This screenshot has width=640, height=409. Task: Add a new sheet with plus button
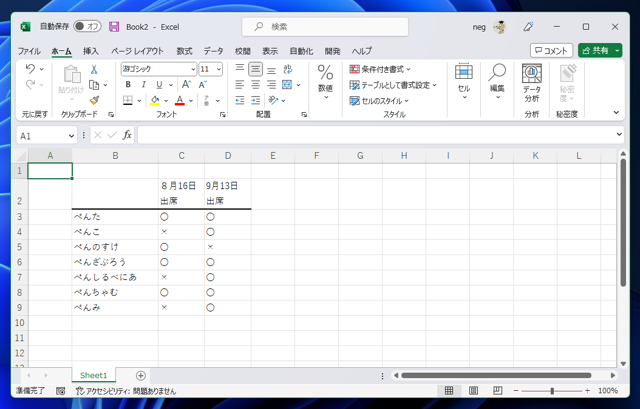pyautogui.click(x=140, y=376)
